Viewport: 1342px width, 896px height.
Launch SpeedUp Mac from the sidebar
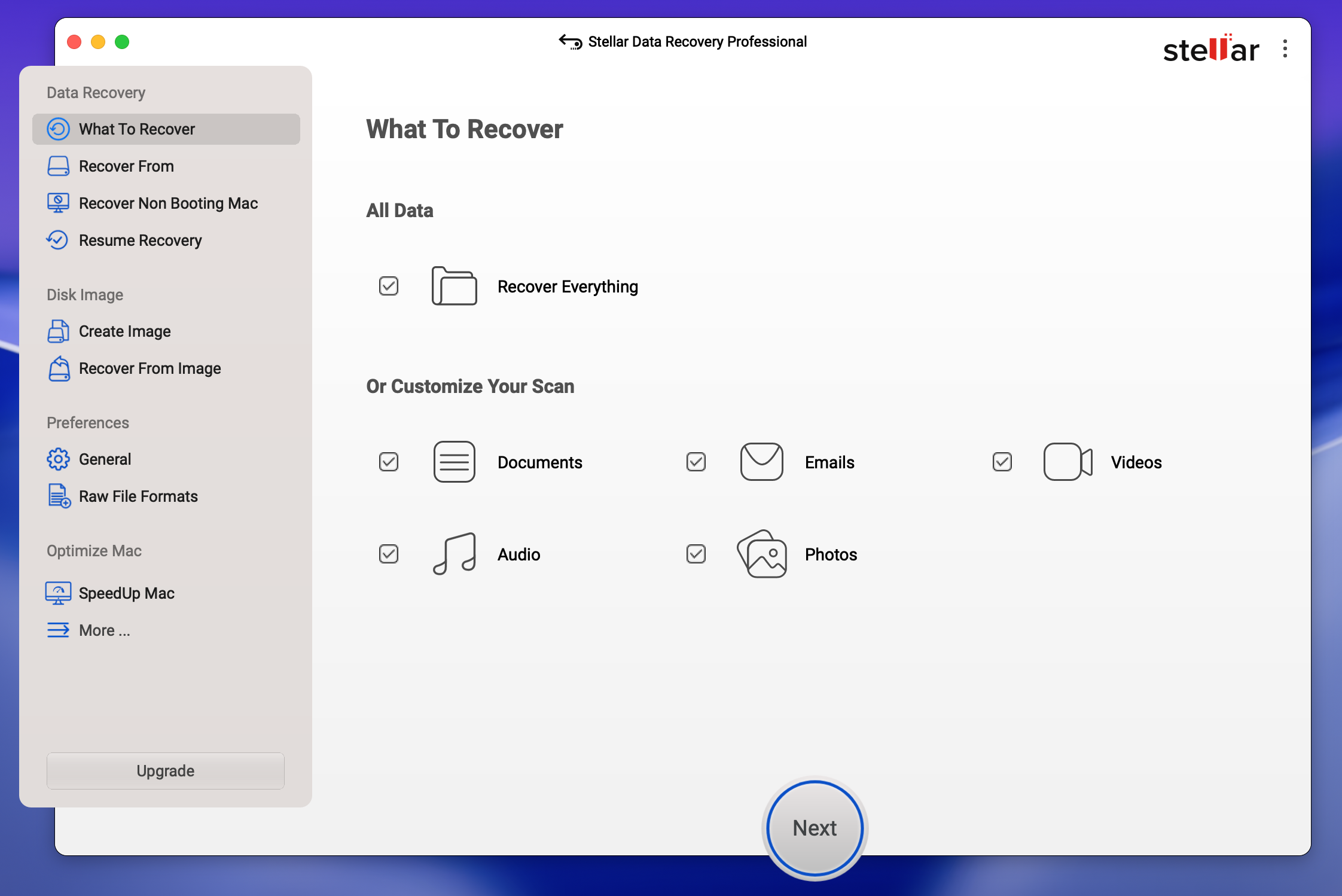[x=126, y=593]
